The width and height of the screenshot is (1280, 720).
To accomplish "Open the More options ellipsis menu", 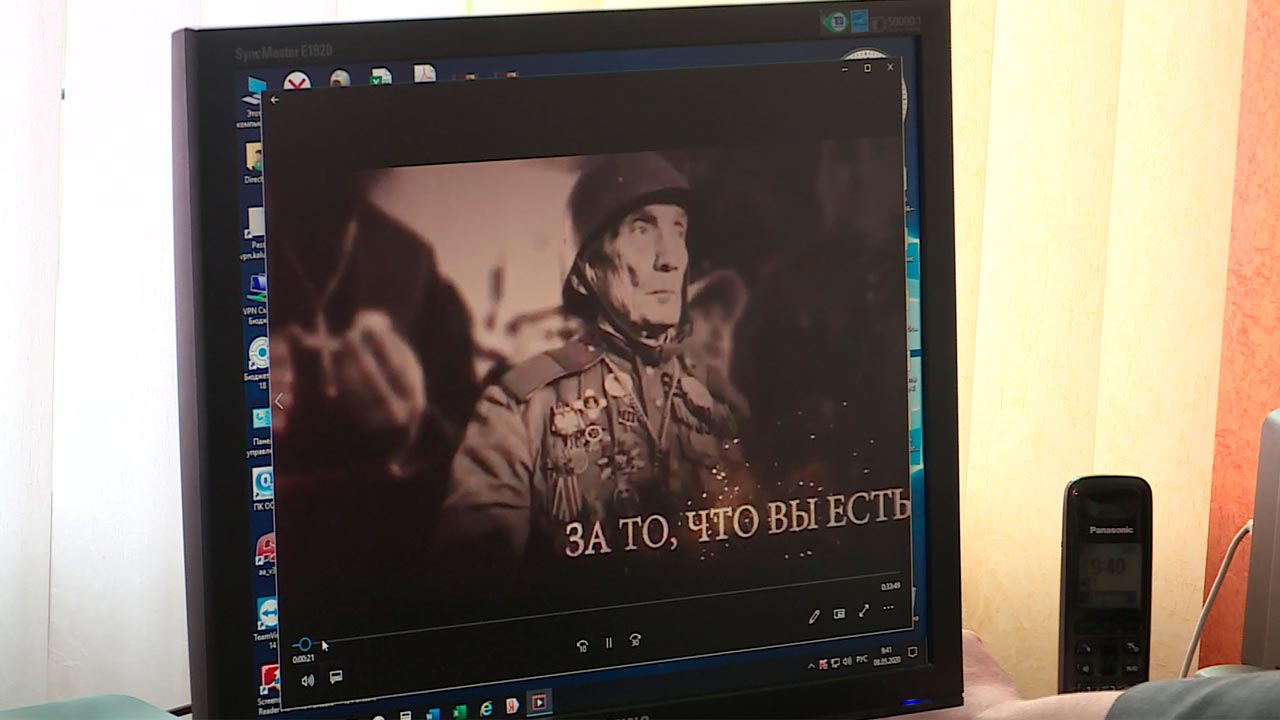I will pos(888,607).
